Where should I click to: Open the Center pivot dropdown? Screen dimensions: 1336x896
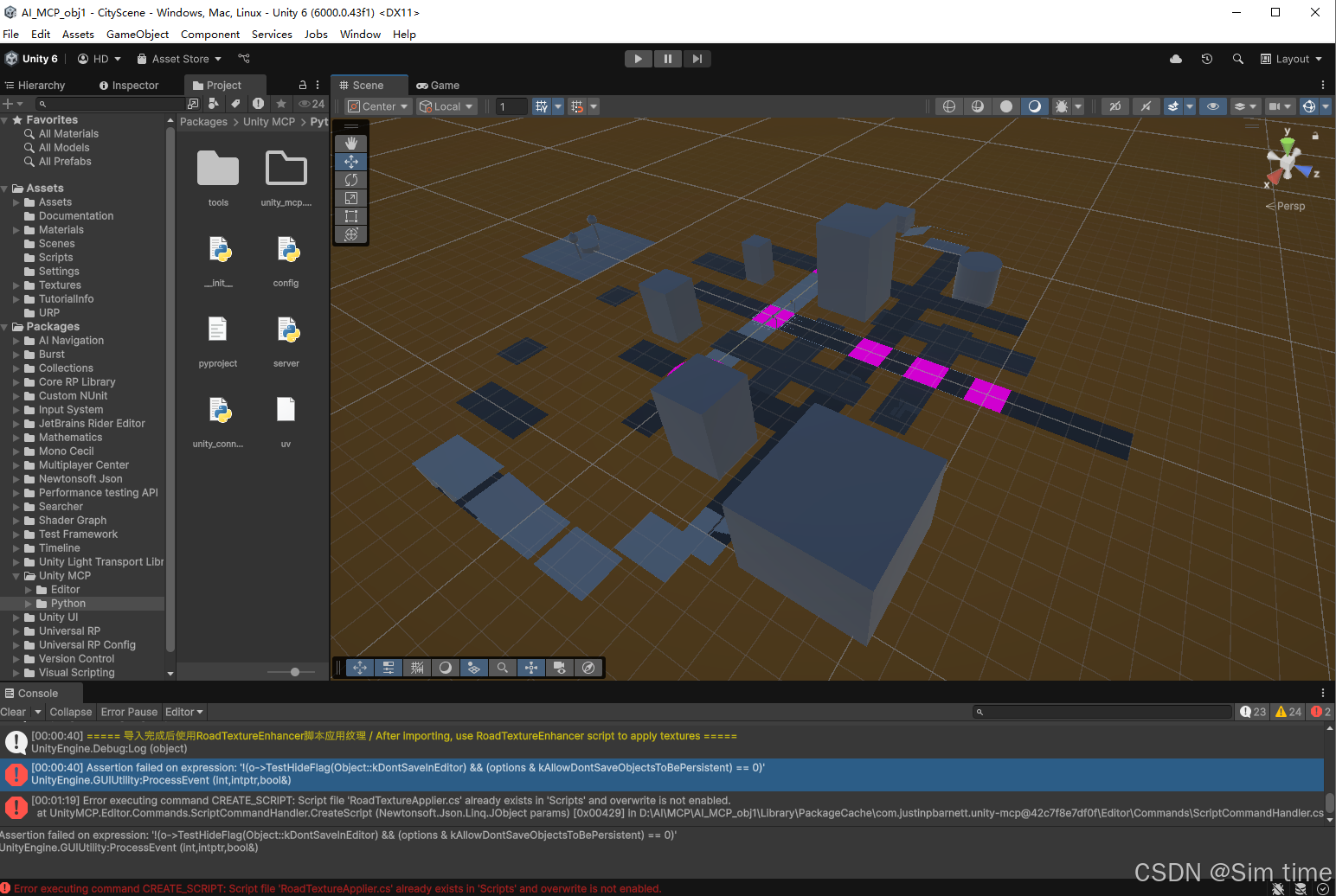coord(377,106)
